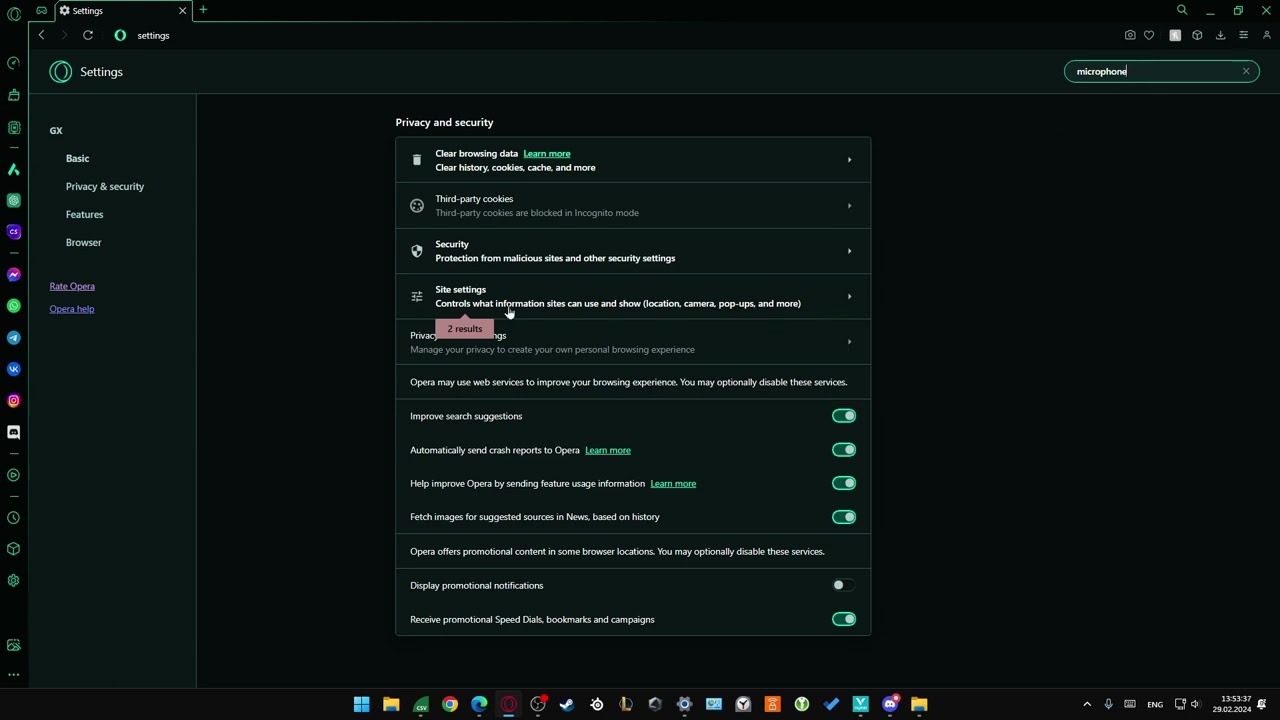1280x720 pixels.
Task: Click the search tabs magnifier icon
Action: click(1182, 10)
